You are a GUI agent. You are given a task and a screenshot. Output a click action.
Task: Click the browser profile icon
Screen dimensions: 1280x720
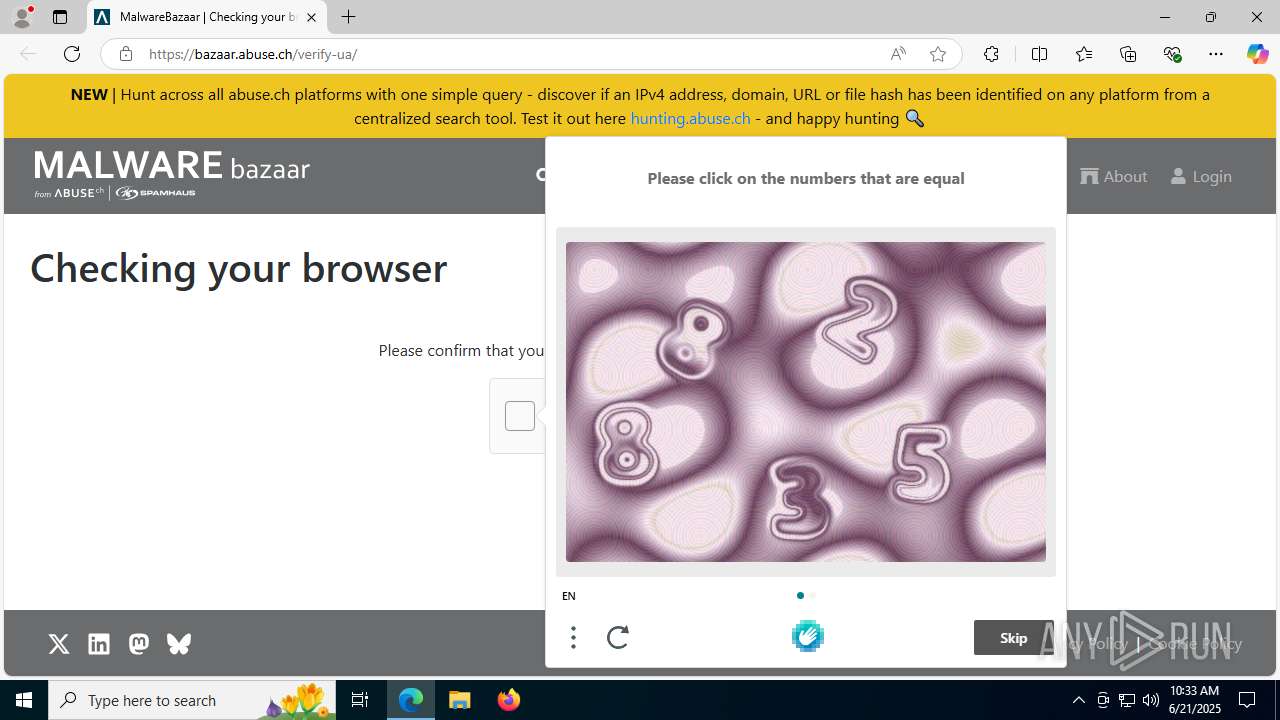tap(22, 17)
